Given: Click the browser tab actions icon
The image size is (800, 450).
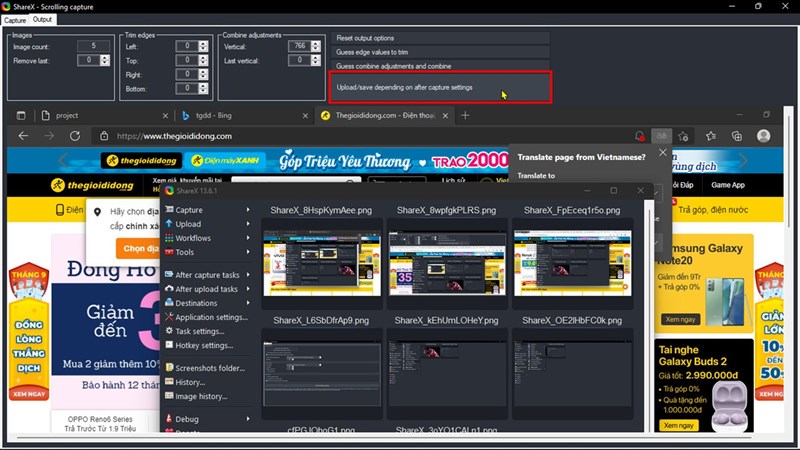Looking at the screenshot, I should coord(21,115).
